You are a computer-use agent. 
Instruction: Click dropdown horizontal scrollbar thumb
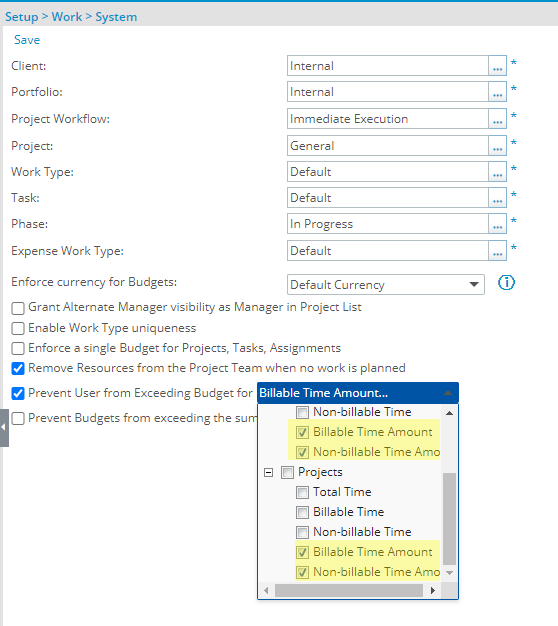pyautogui.click(x=349, y=590)
